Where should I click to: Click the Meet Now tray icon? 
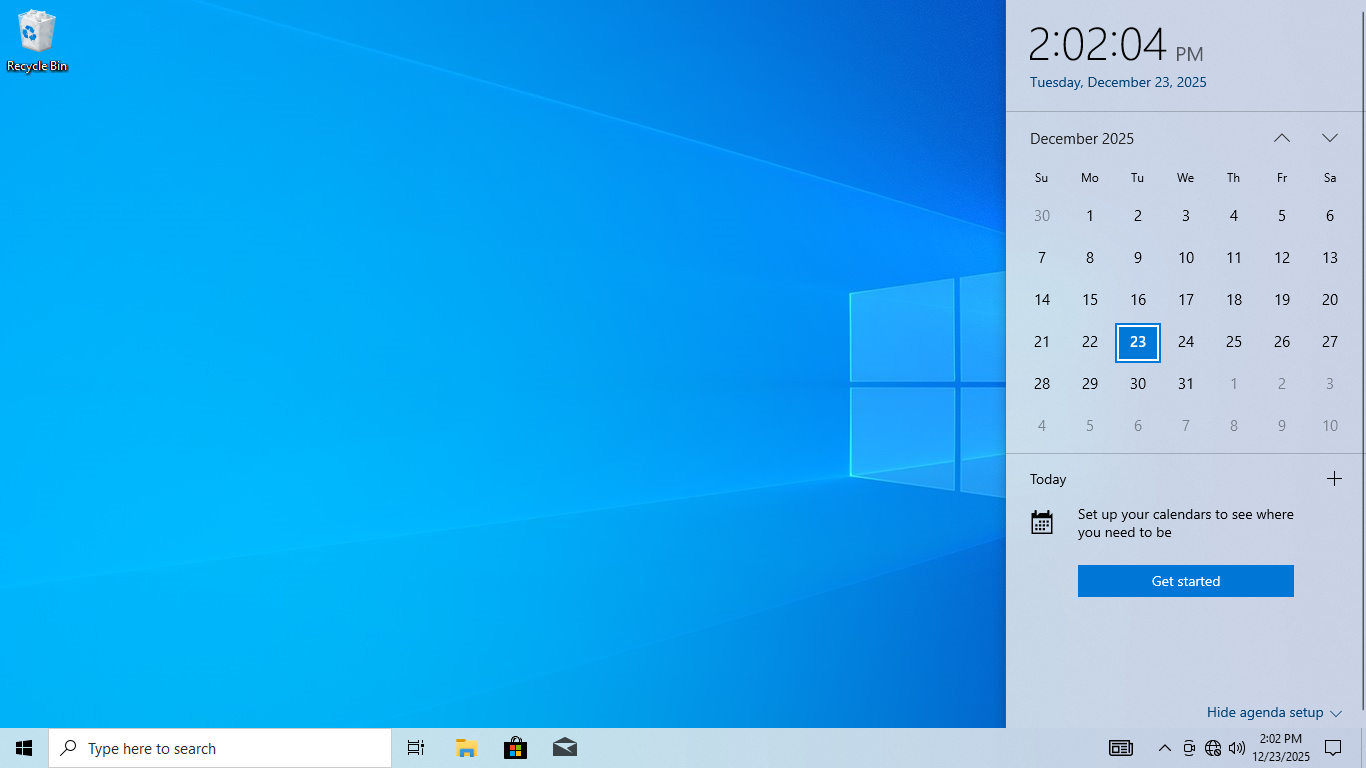point(1189,748)
